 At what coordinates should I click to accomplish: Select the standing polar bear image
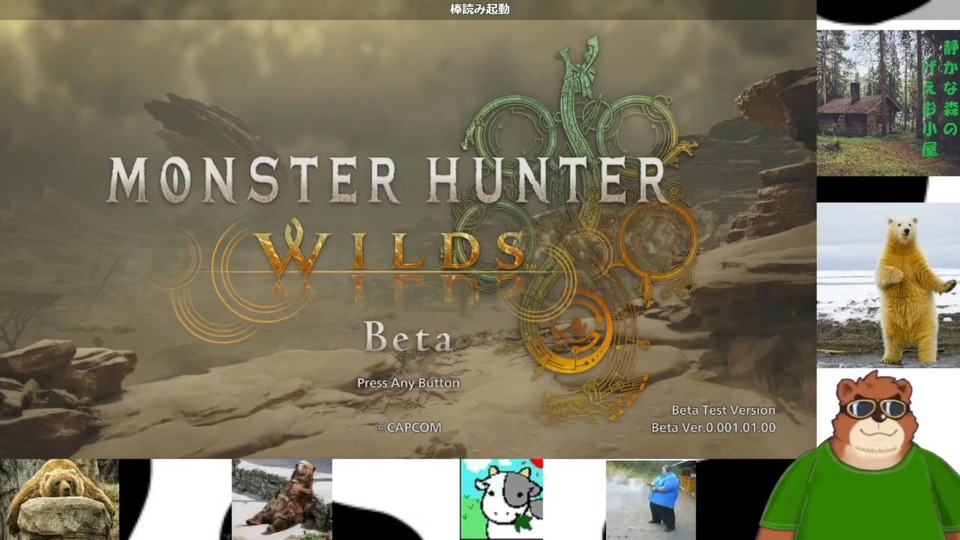click(x=888, y=285)
